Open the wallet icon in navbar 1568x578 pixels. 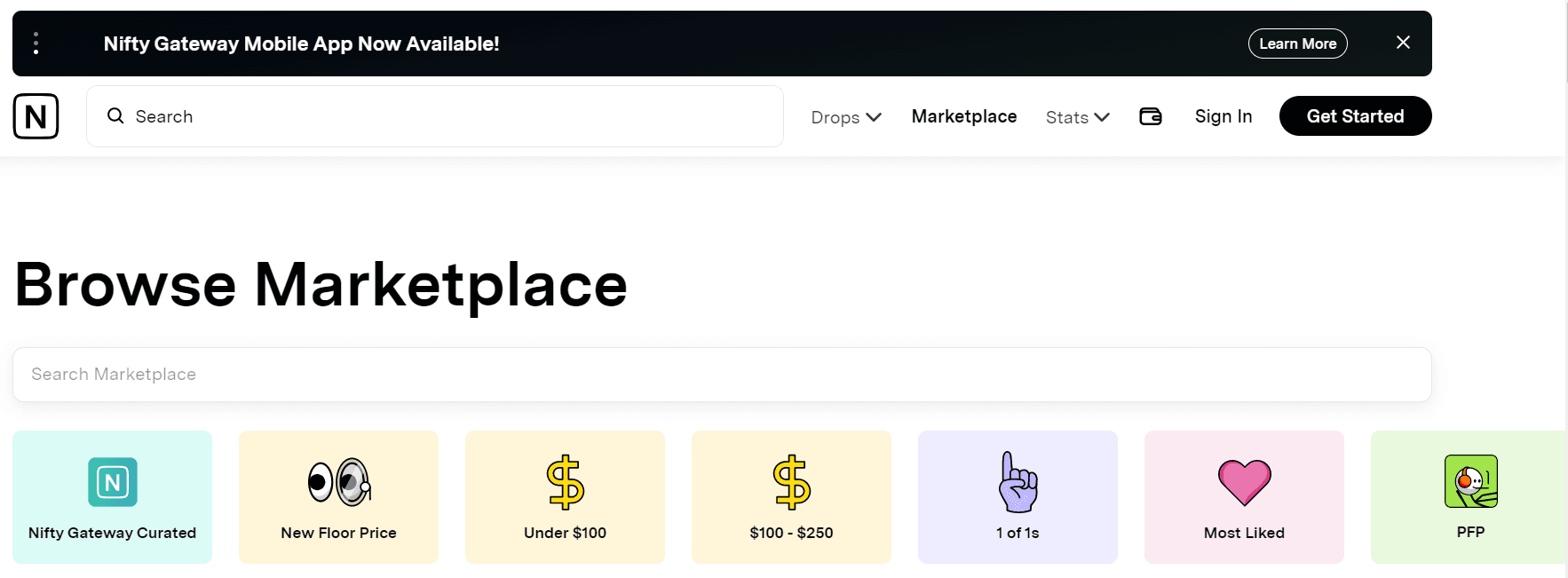tap(1150, 116)
